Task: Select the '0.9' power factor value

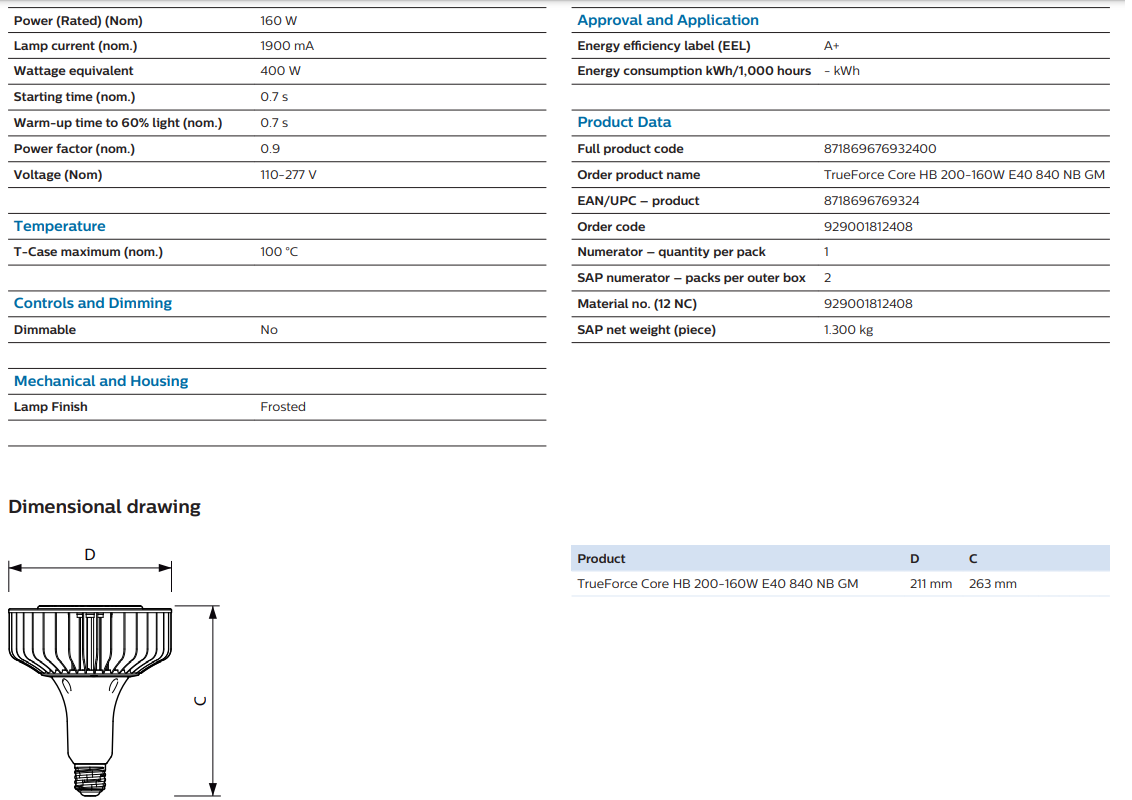Action: pyautogui.click(x=270, y=149)
